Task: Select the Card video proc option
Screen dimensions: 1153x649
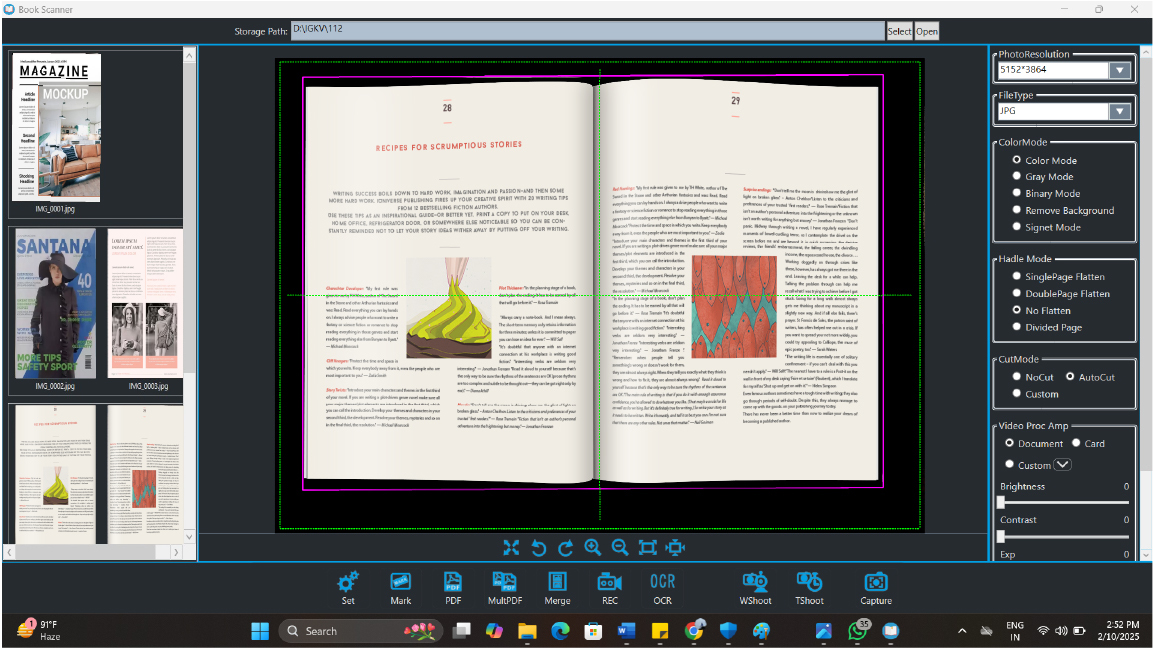Action: click(1075, 443)
